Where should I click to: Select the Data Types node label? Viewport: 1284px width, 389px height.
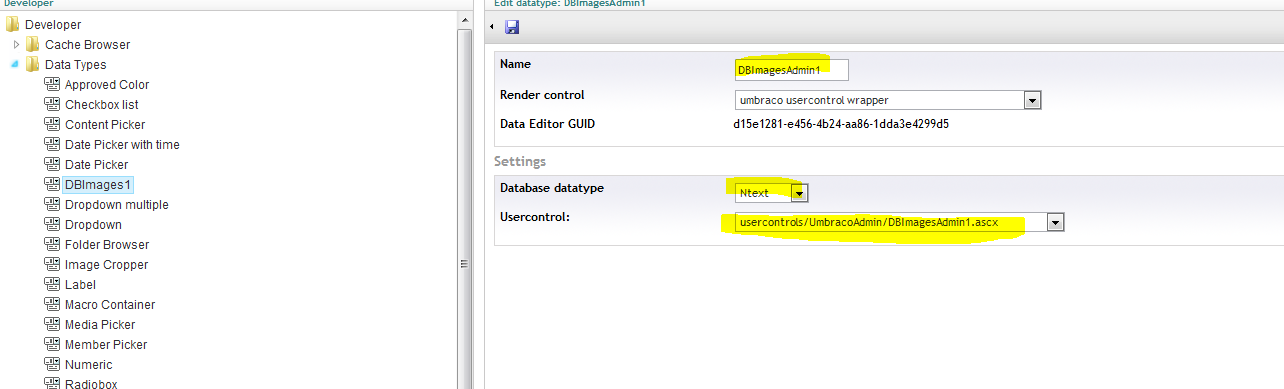[x=75, y=64]
